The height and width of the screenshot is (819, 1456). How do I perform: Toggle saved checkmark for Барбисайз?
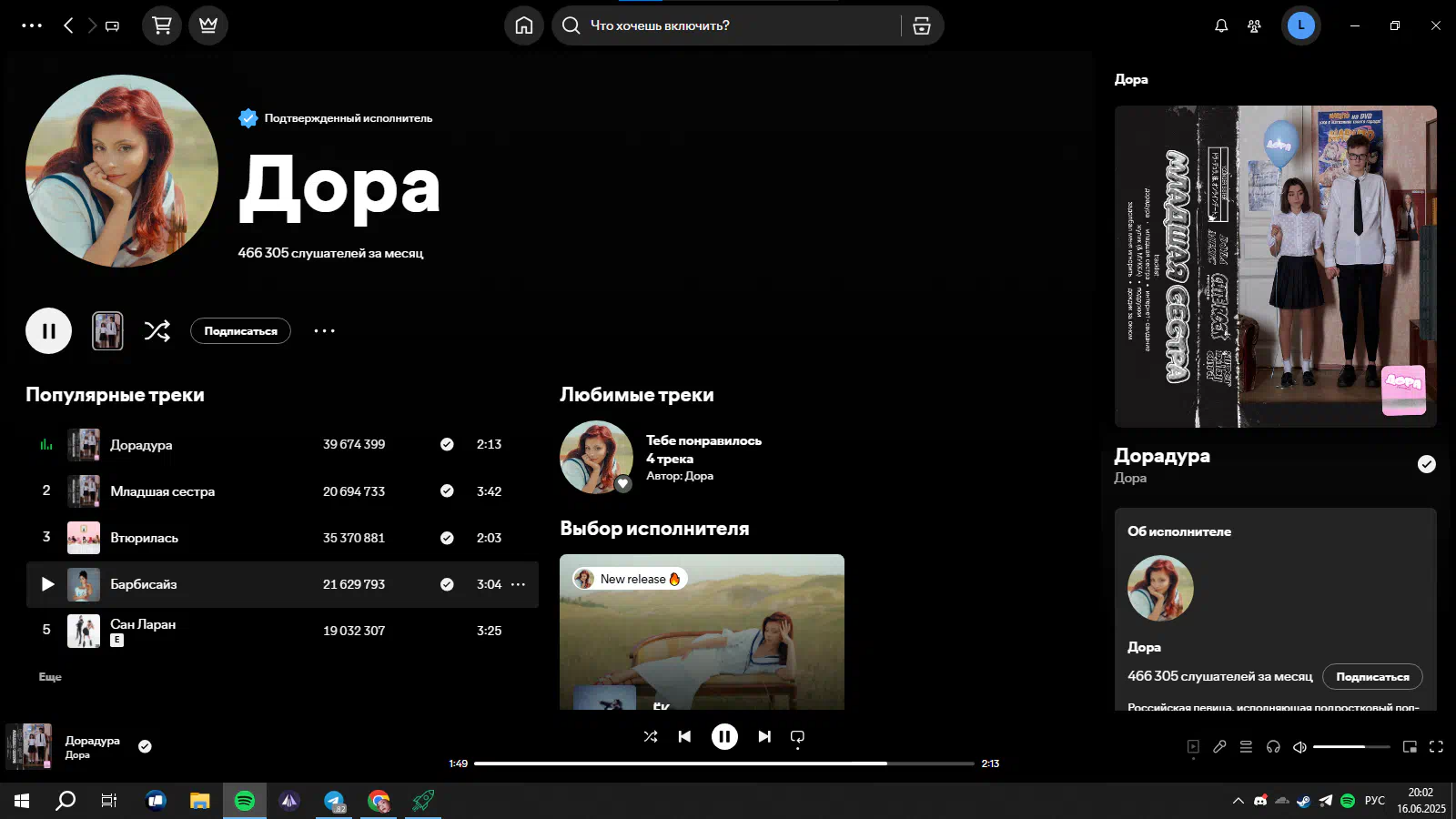tap(447, 584)
